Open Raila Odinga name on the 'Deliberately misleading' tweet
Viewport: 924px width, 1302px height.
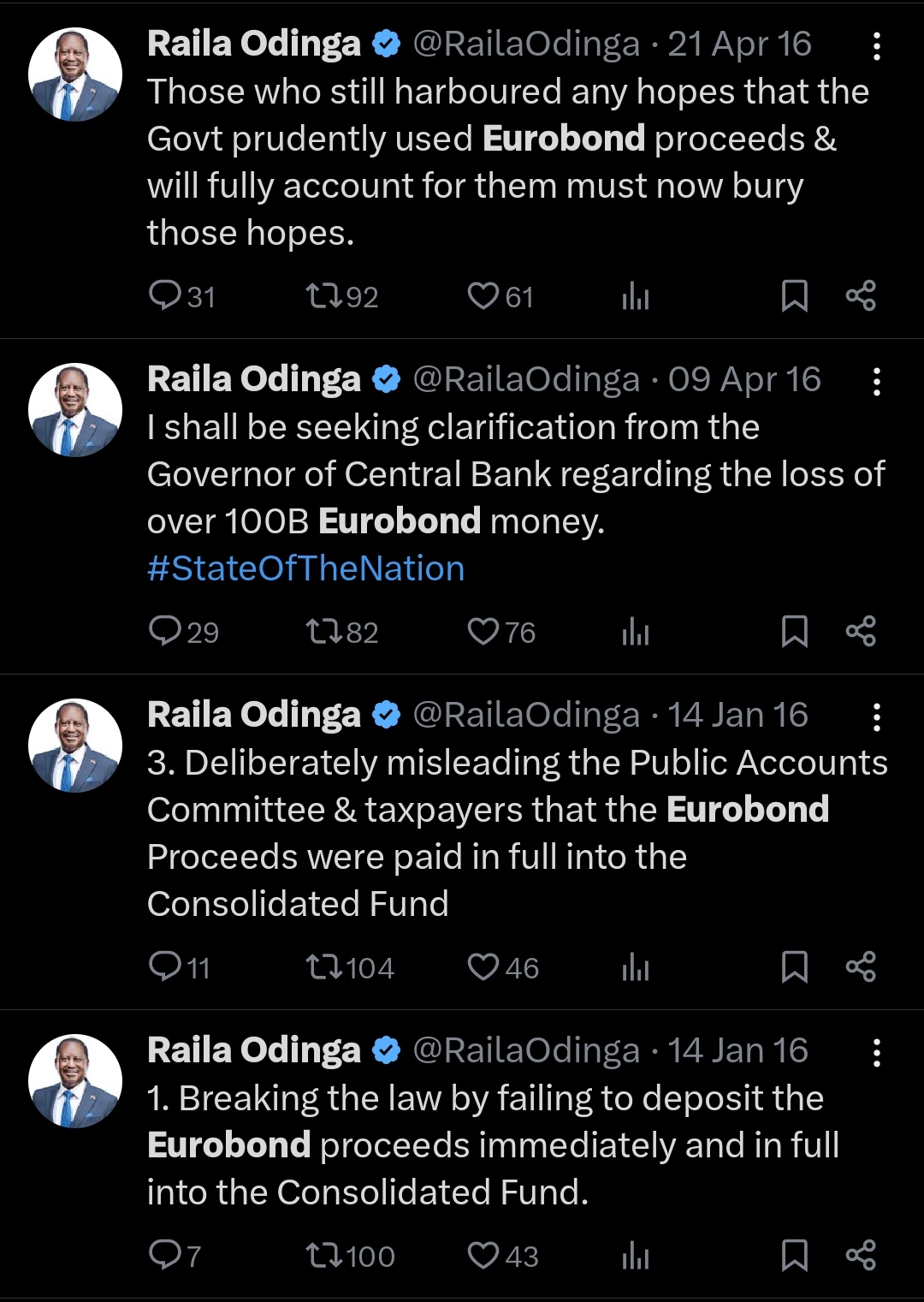point(254,715)
